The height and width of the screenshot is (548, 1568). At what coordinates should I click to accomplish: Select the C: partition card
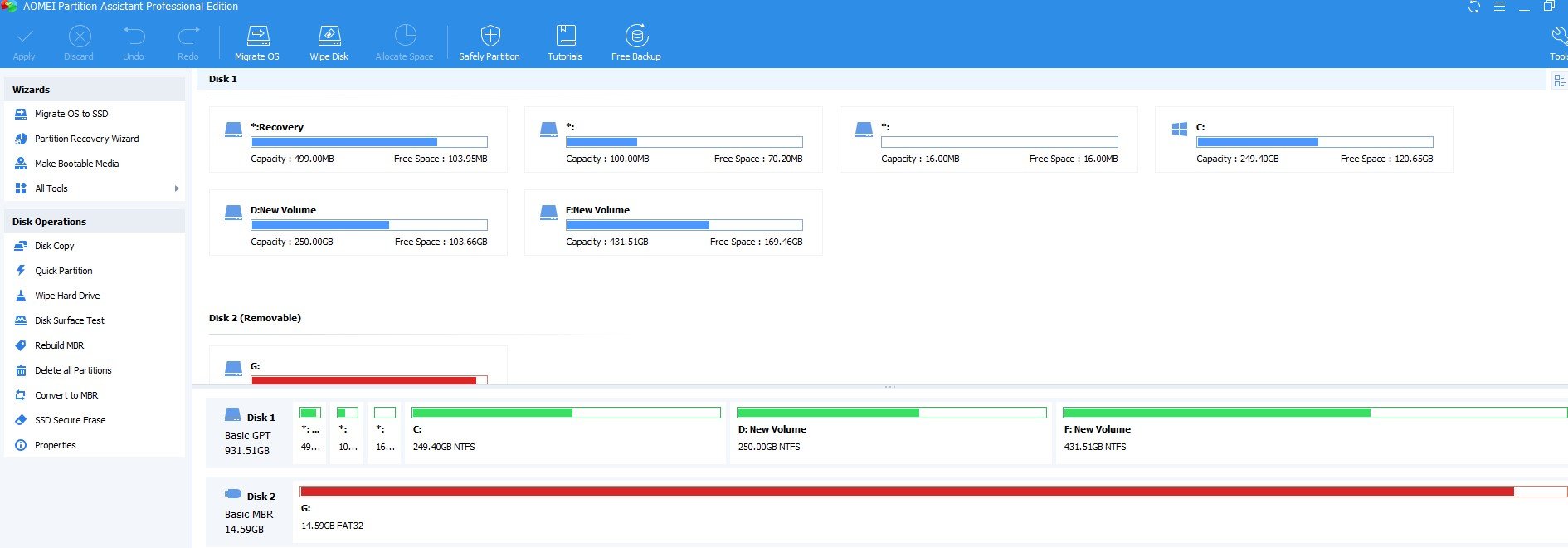click(x=1304, y=139)
